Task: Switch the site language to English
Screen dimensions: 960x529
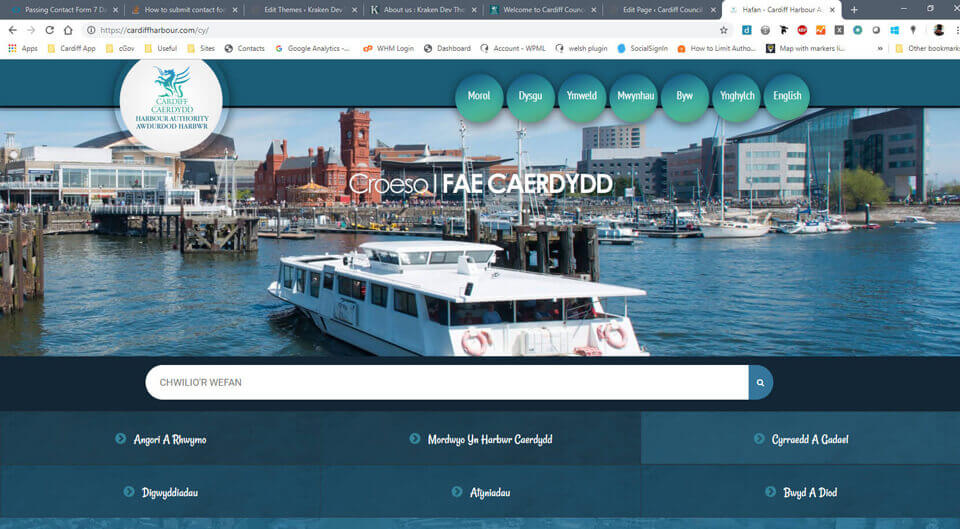Action: pyautogui.click(x=787, y=97)
